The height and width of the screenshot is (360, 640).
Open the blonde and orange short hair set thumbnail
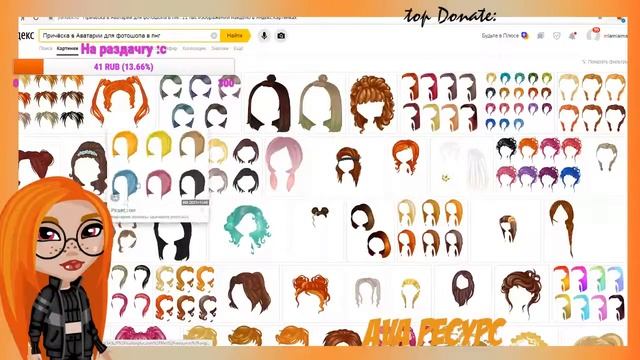click(x=592, y=102)
